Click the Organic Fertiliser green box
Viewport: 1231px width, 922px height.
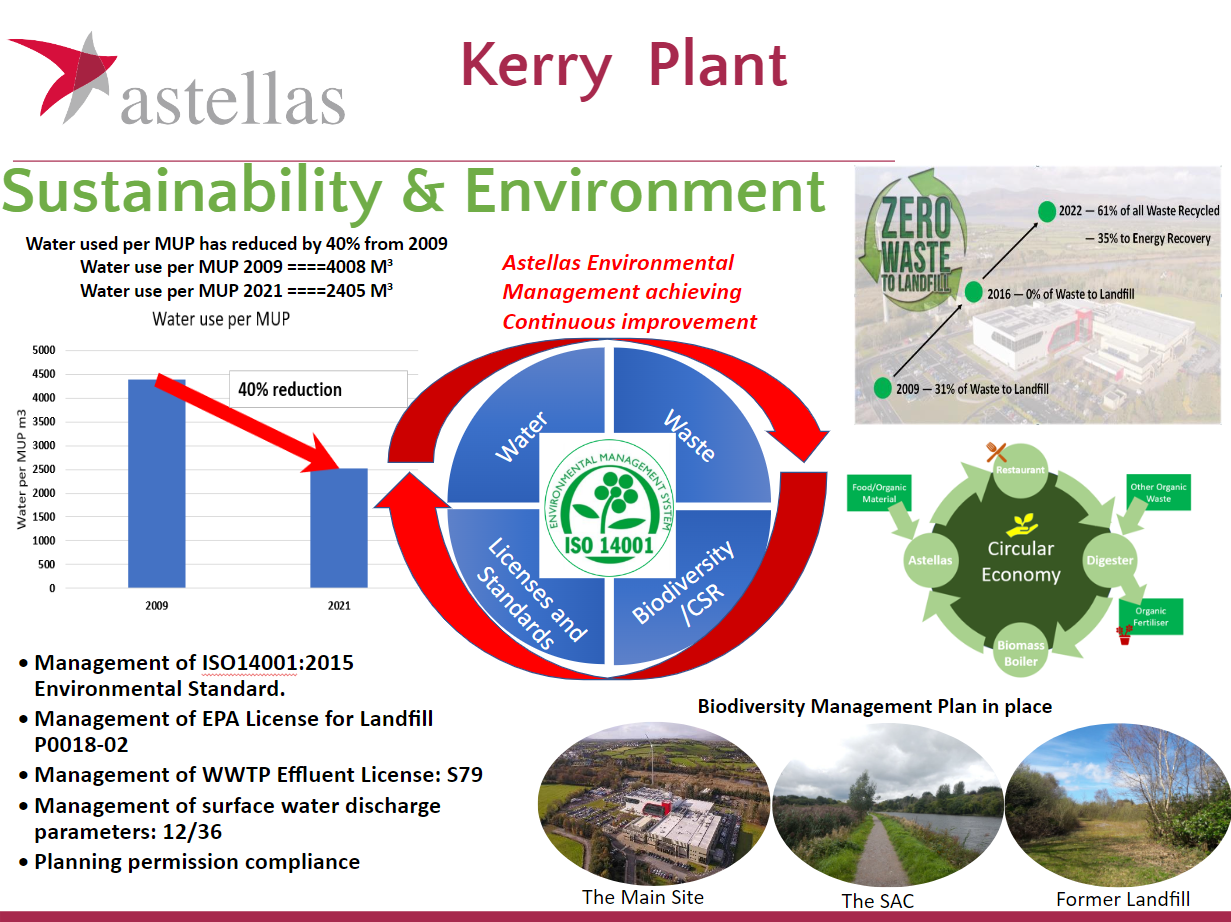pyautogui.click(x=1151, y=616)
